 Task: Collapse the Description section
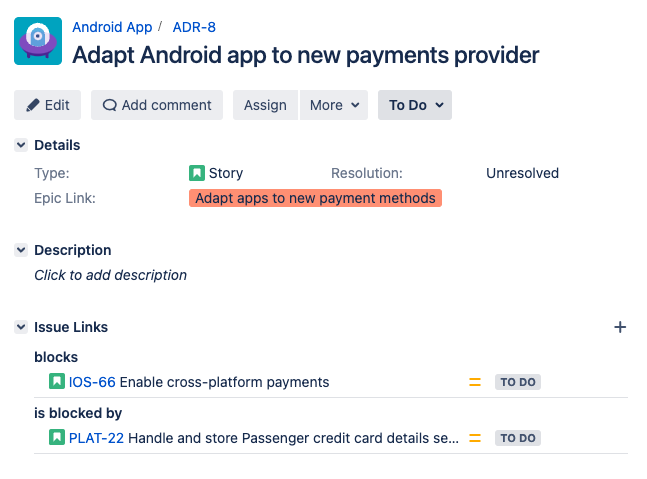coord(21,250)
